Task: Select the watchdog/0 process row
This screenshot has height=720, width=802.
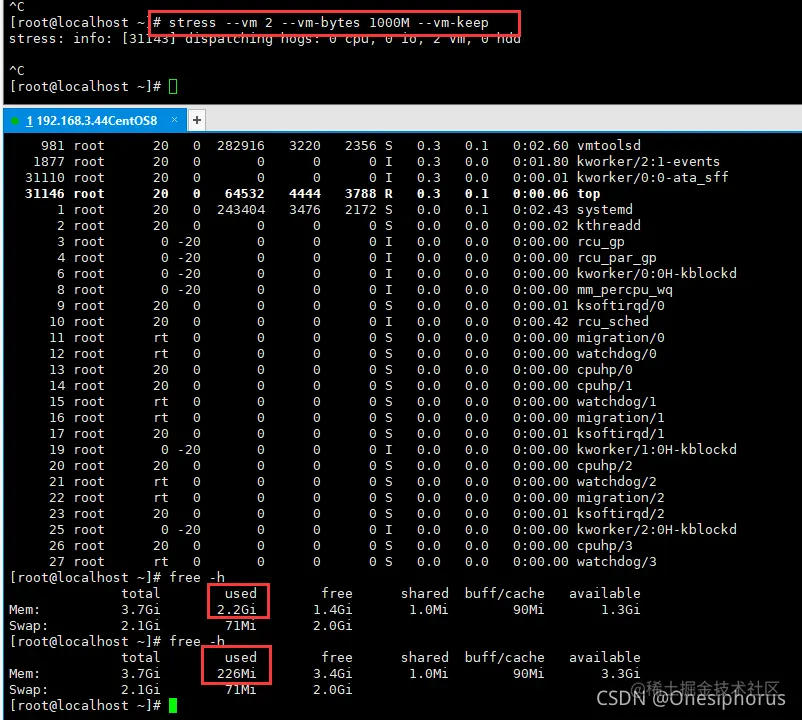Action: [352, 354]
